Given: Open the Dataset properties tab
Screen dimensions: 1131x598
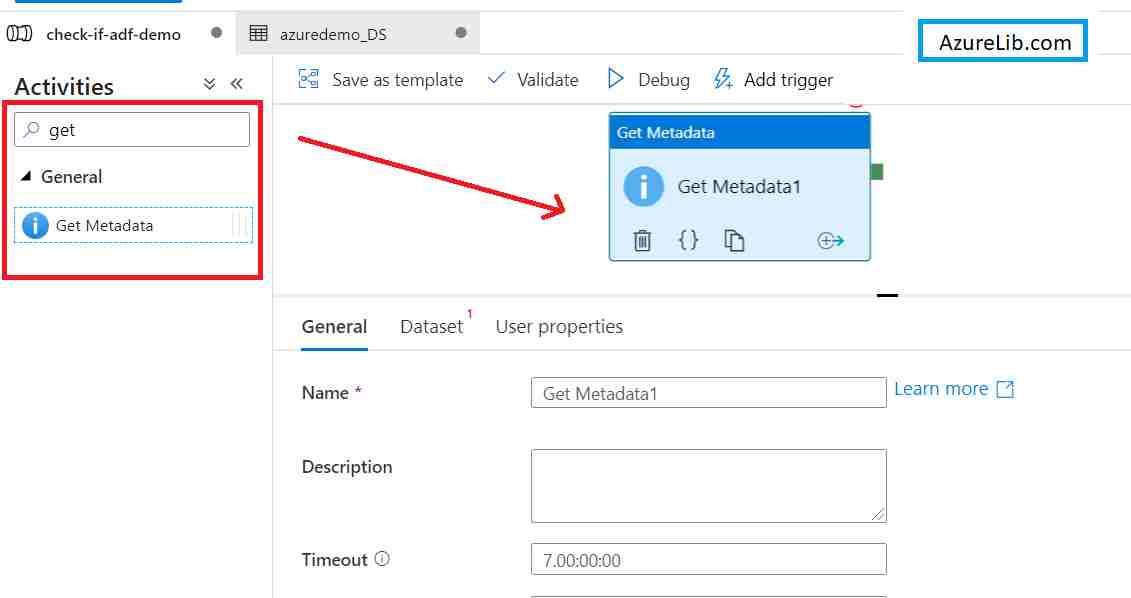Looking at the screenshot, I should click(x=431, y=327).
